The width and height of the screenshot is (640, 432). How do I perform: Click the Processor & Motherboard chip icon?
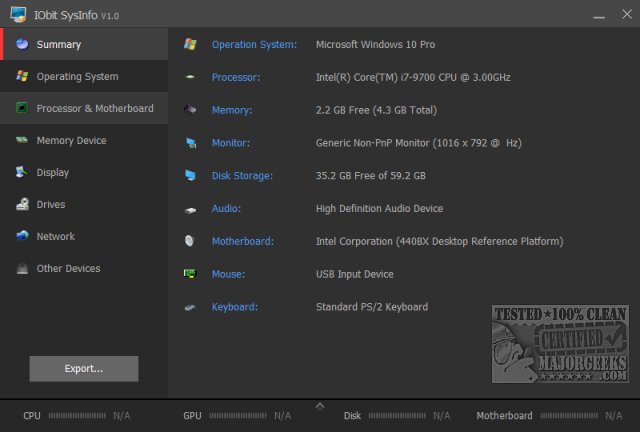click(x=21, y=108)
